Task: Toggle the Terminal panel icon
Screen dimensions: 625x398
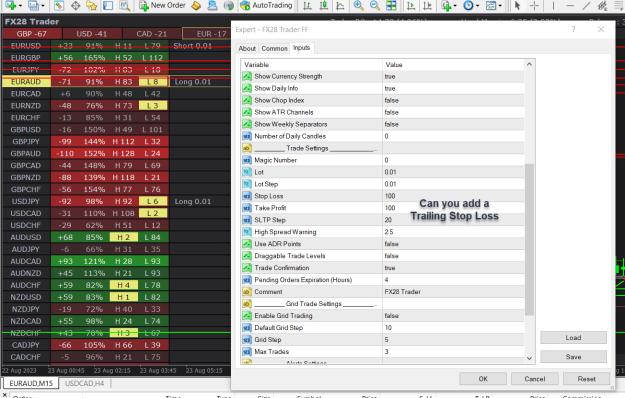Action: coord(108,5)
